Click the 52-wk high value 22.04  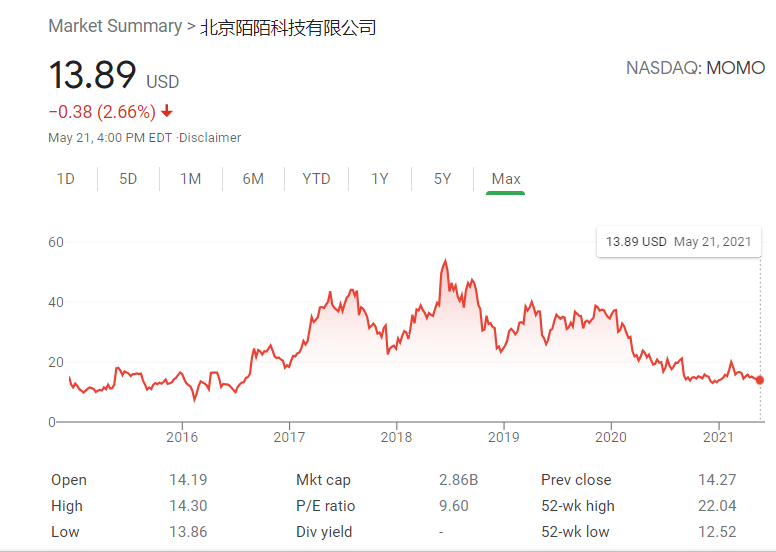[718, 506]
